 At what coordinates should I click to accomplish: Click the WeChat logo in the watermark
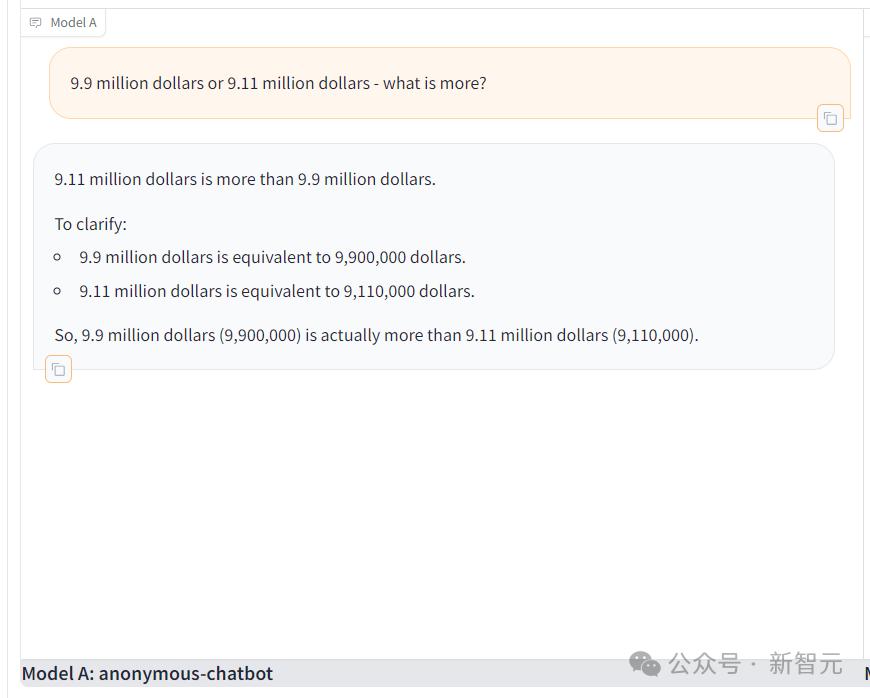(x=645, y=664)
